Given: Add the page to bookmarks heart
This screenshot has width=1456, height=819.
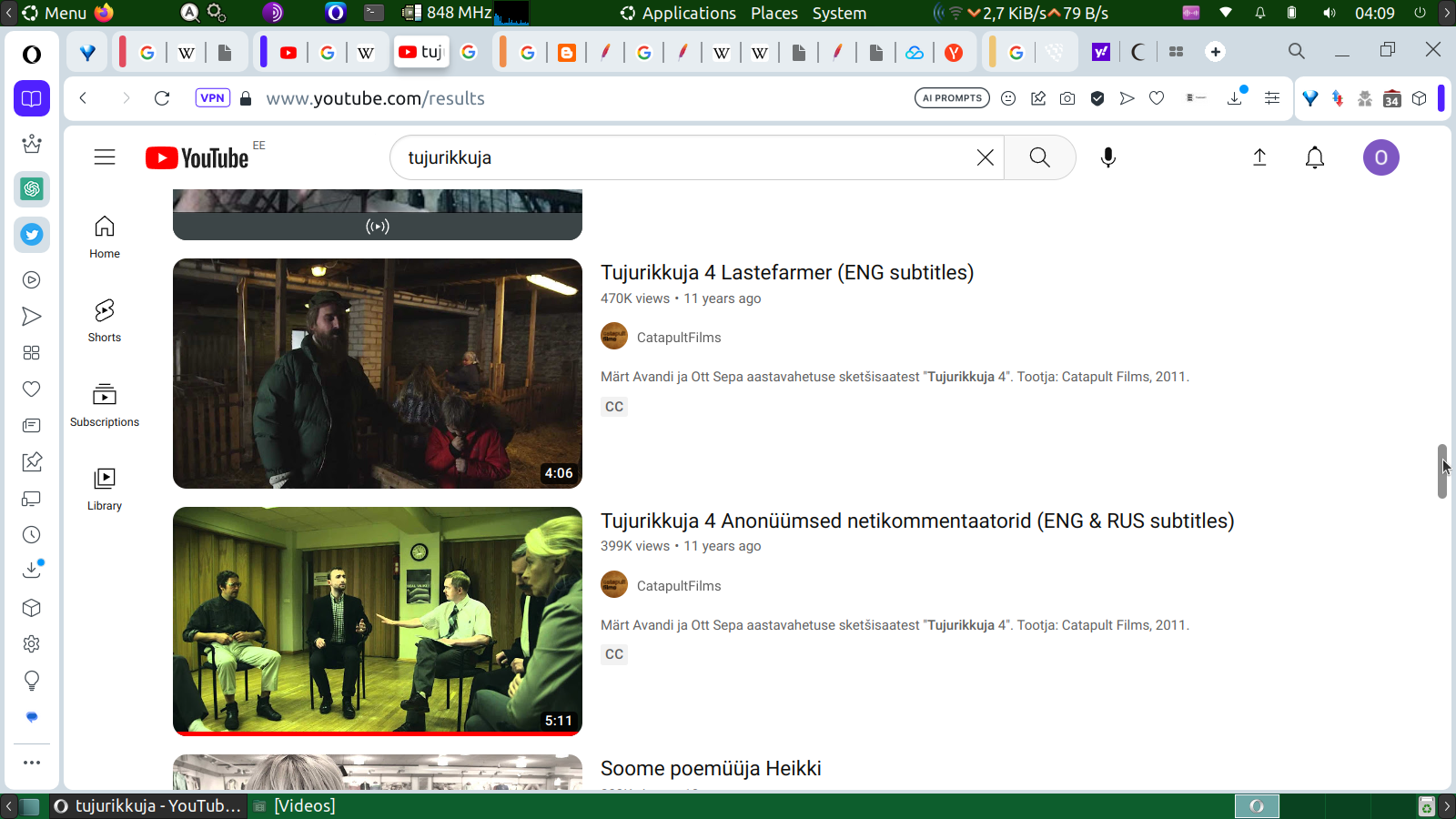Looking at the screenshot, I should point(1157,98).
